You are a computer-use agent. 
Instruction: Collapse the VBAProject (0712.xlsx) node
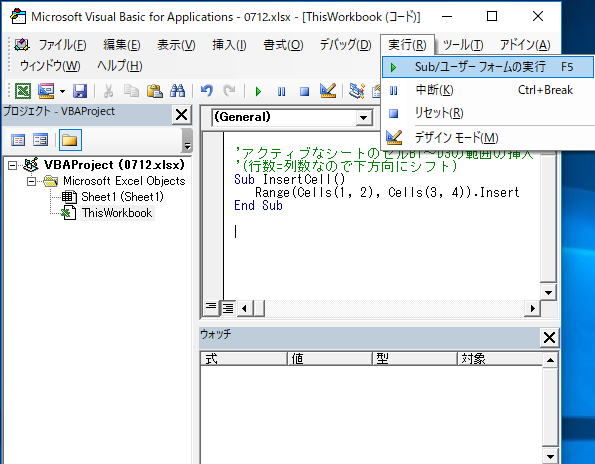[13, 165]
